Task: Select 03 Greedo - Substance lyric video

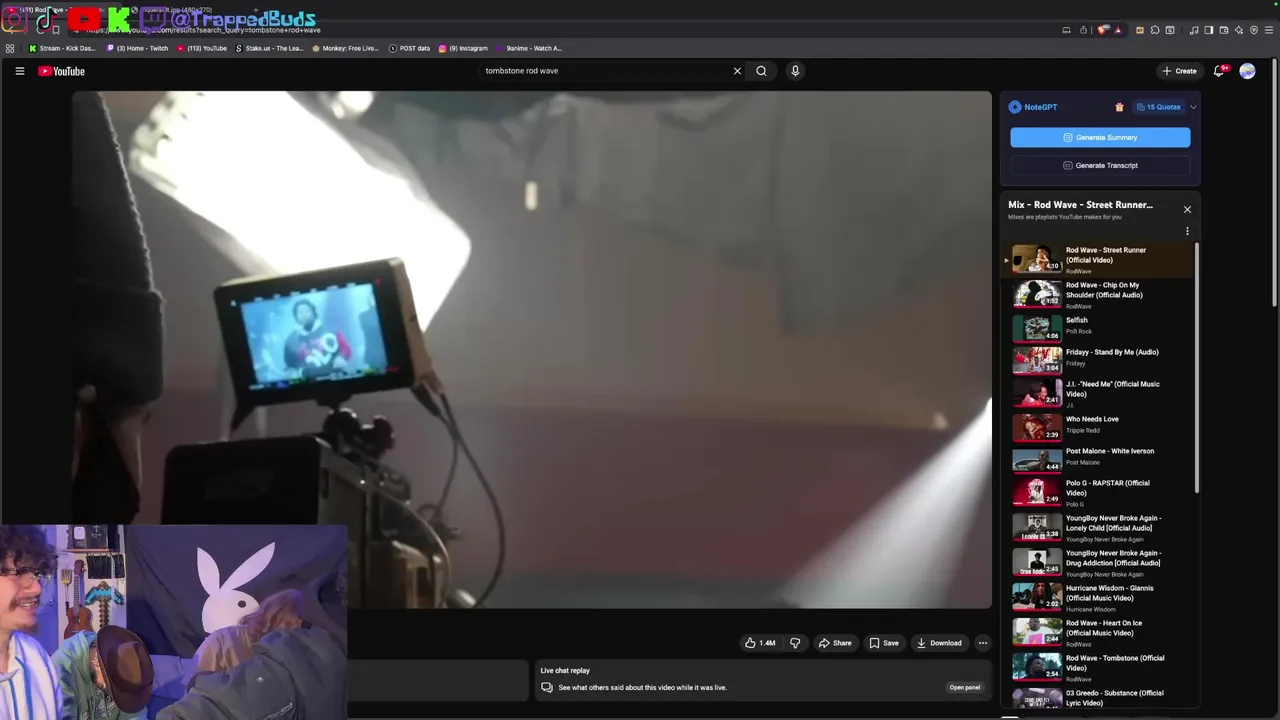Action: (1098, 699)
